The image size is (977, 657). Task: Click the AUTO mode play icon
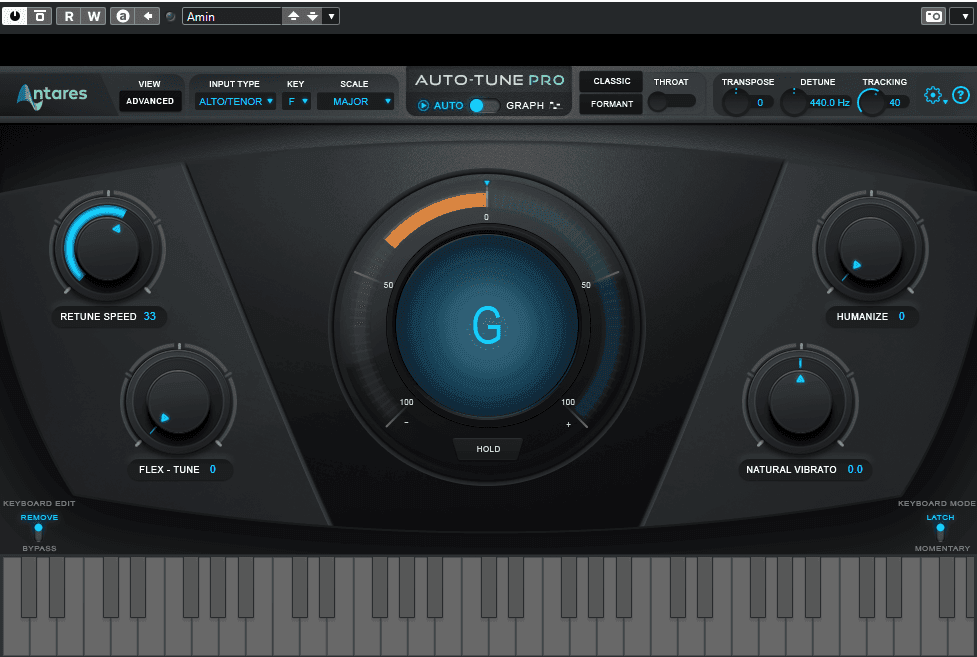click(423, 105)
